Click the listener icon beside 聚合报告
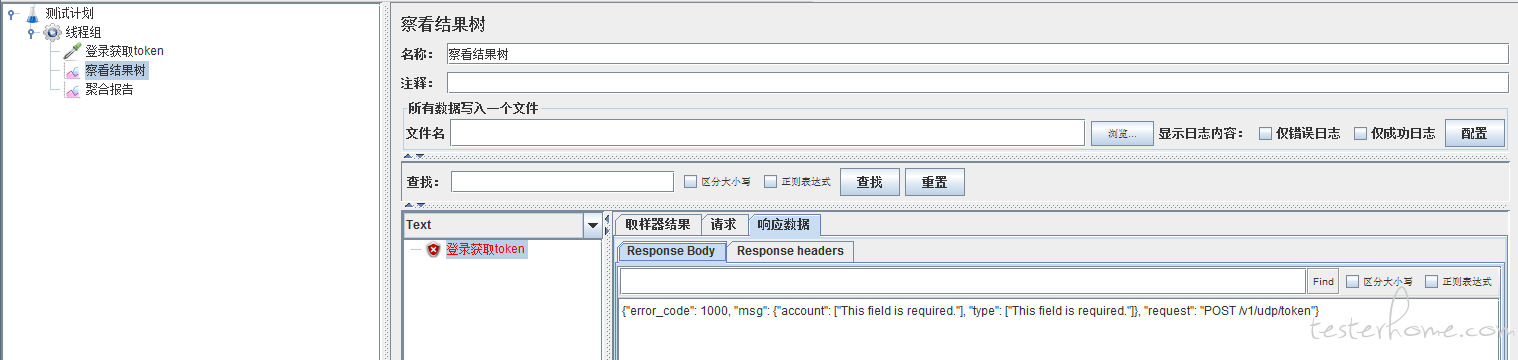 (x=72, y=90)
